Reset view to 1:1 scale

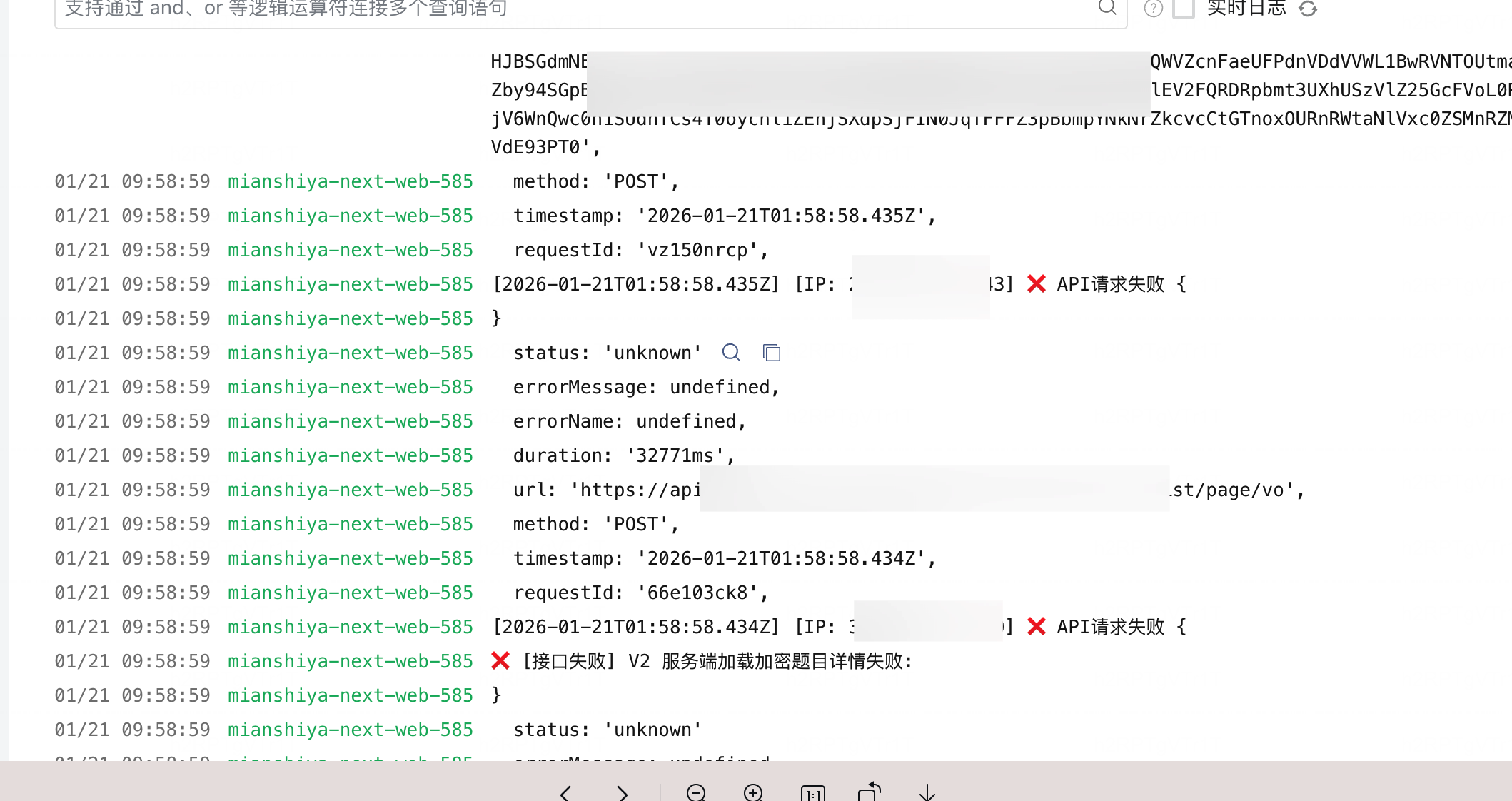point(812,793)
